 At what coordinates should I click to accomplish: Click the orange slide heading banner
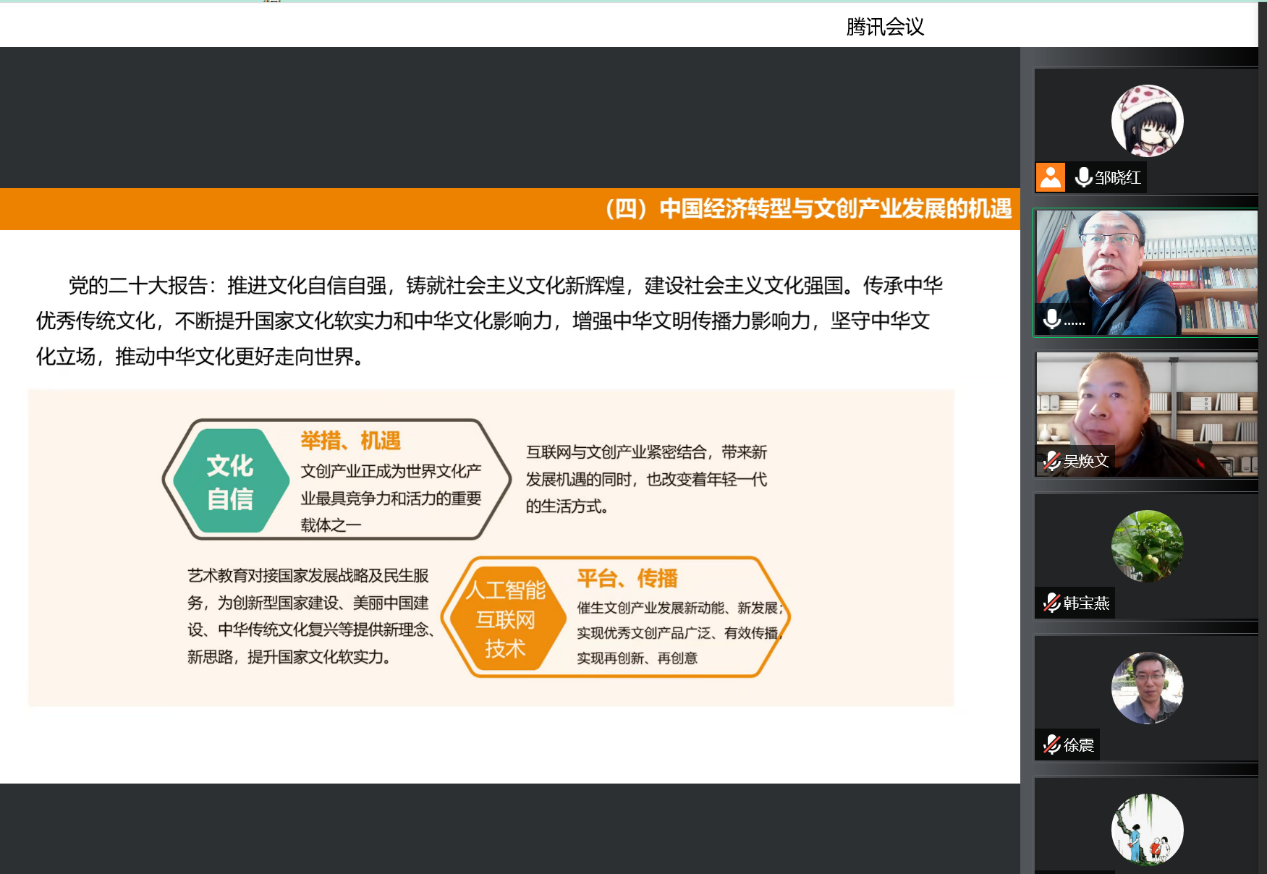pyautogui.click(x=509, y=209)
